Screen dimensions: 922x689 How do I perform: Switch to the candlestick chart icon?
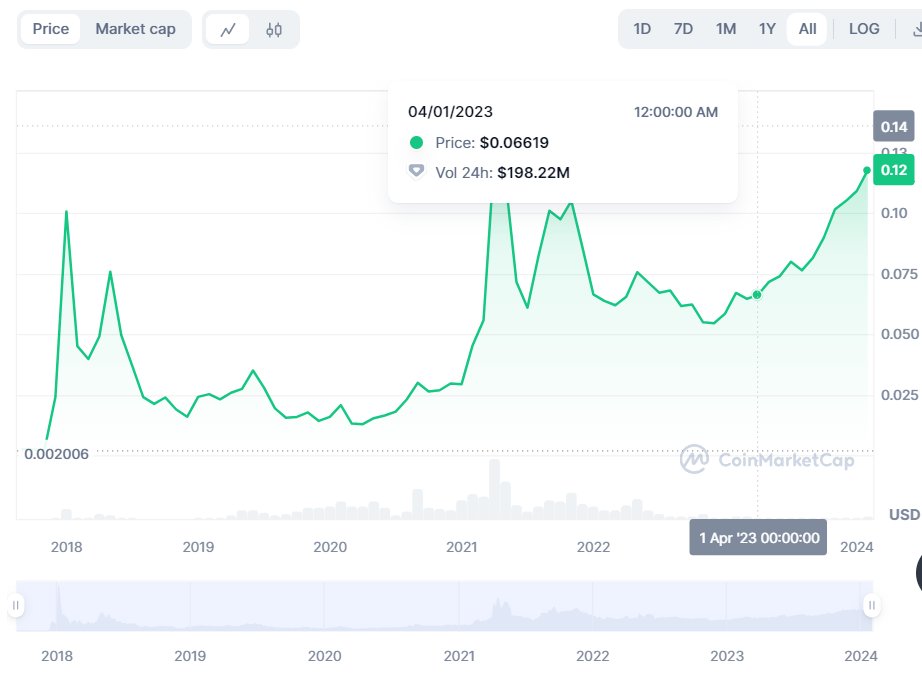[274, 29]
